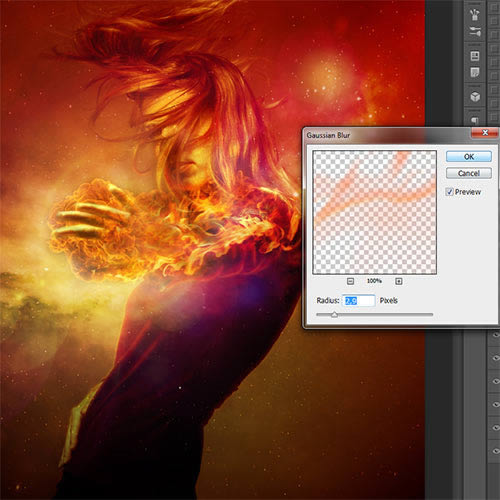The image size is (500, 500).
Task: Cancel the Gaussian Blur dialog
Action: (x=469, y=173)
